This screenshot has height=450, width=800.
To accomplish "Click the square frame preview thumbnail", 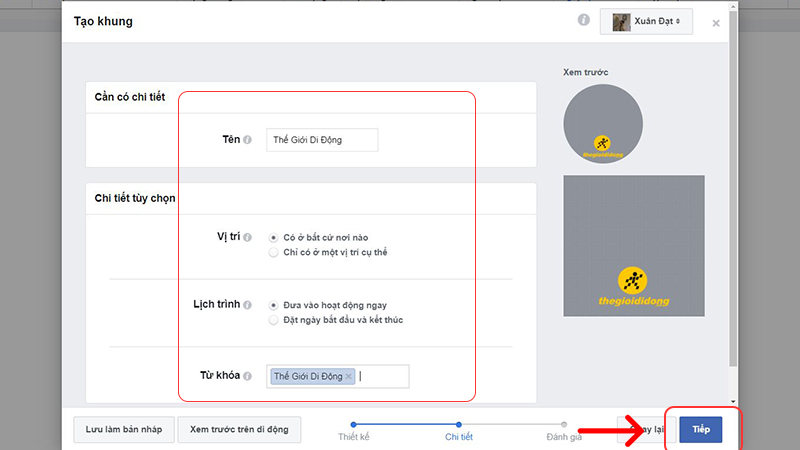I will [634, 246].
